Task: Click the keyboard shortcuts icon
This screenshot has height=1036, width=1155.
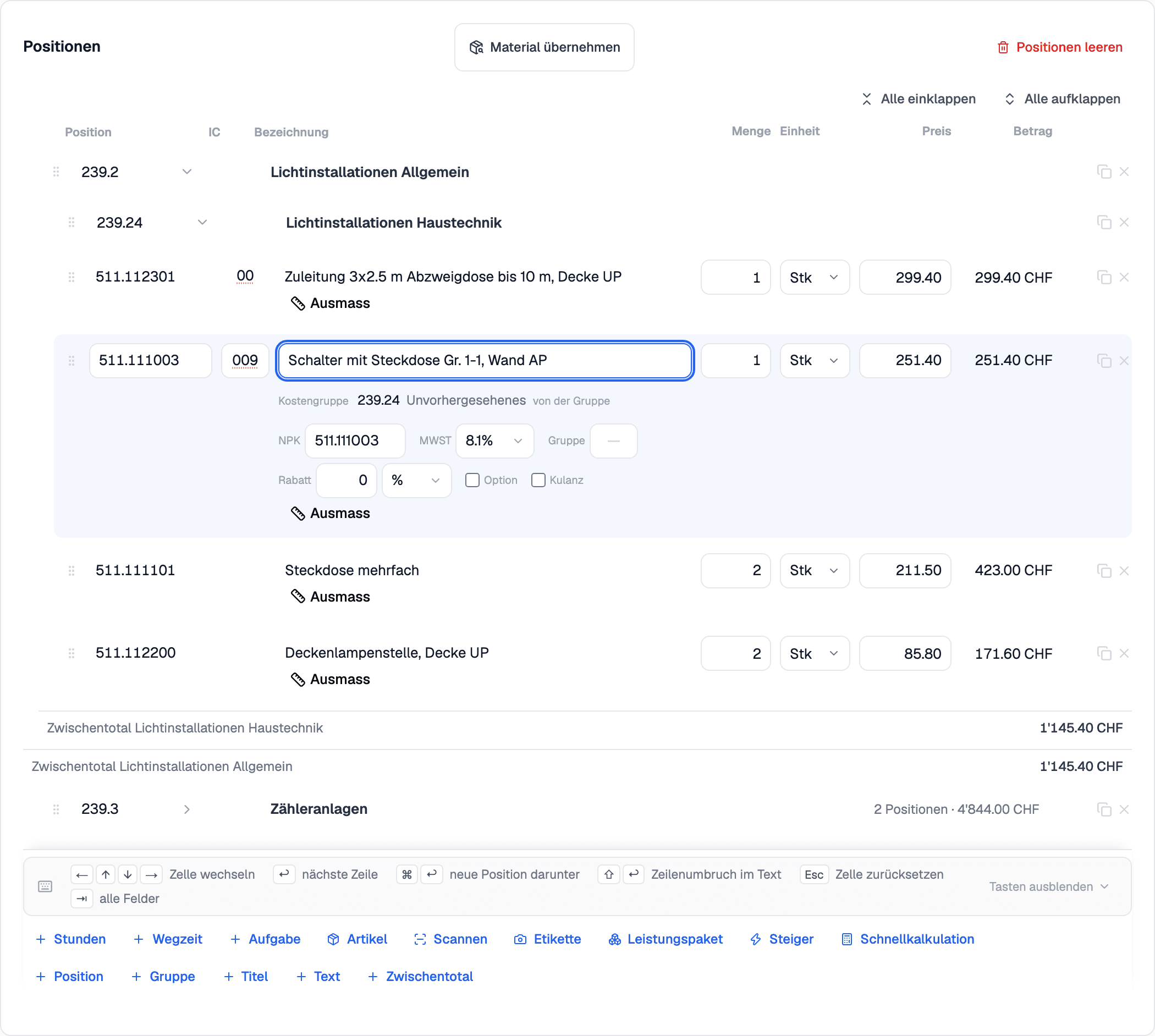Action: click(45, 886)
